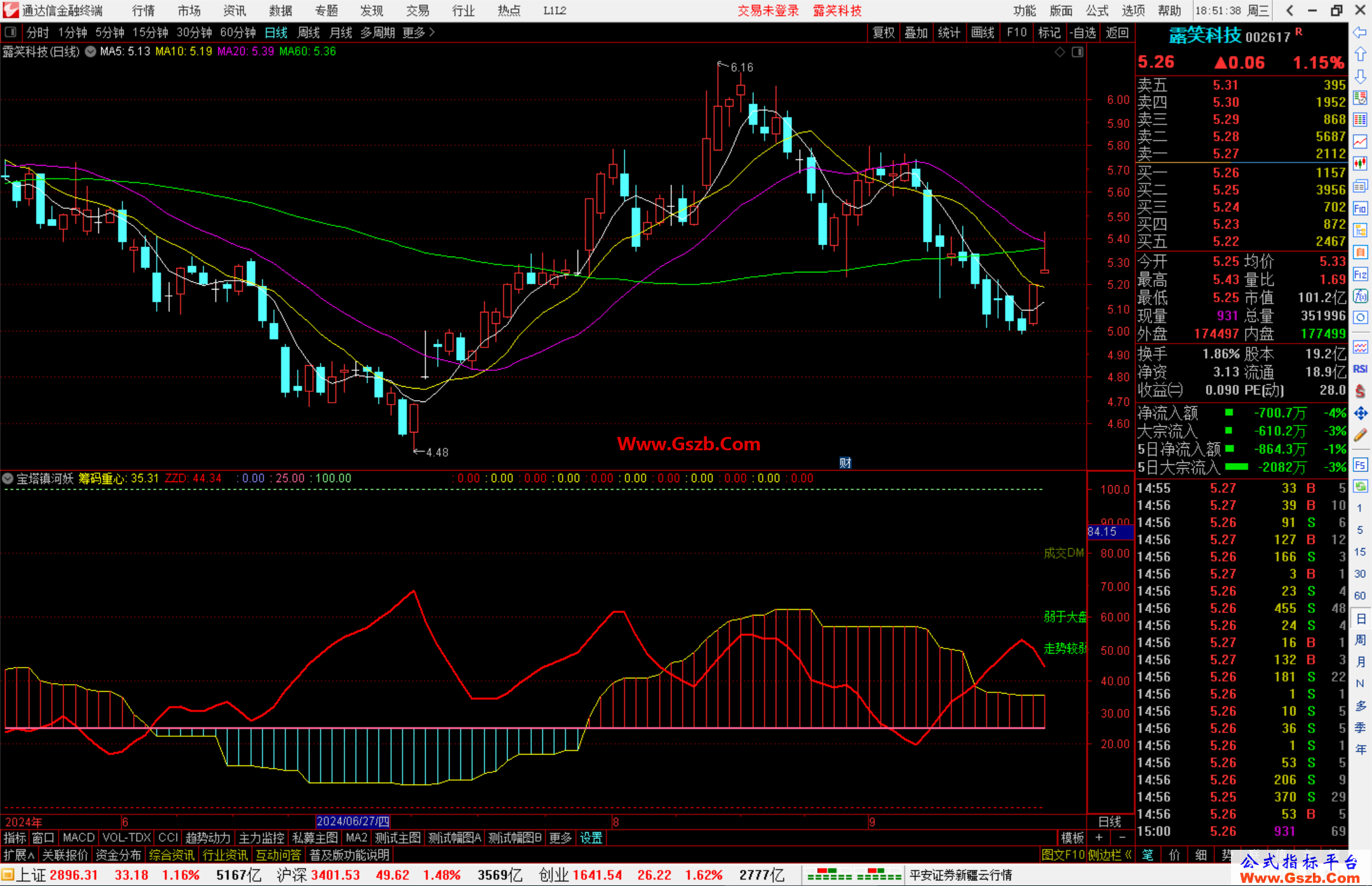Click the RSI indicator icon in the sidebar
Screen dimensions: 1372x886
[1360, 369]
